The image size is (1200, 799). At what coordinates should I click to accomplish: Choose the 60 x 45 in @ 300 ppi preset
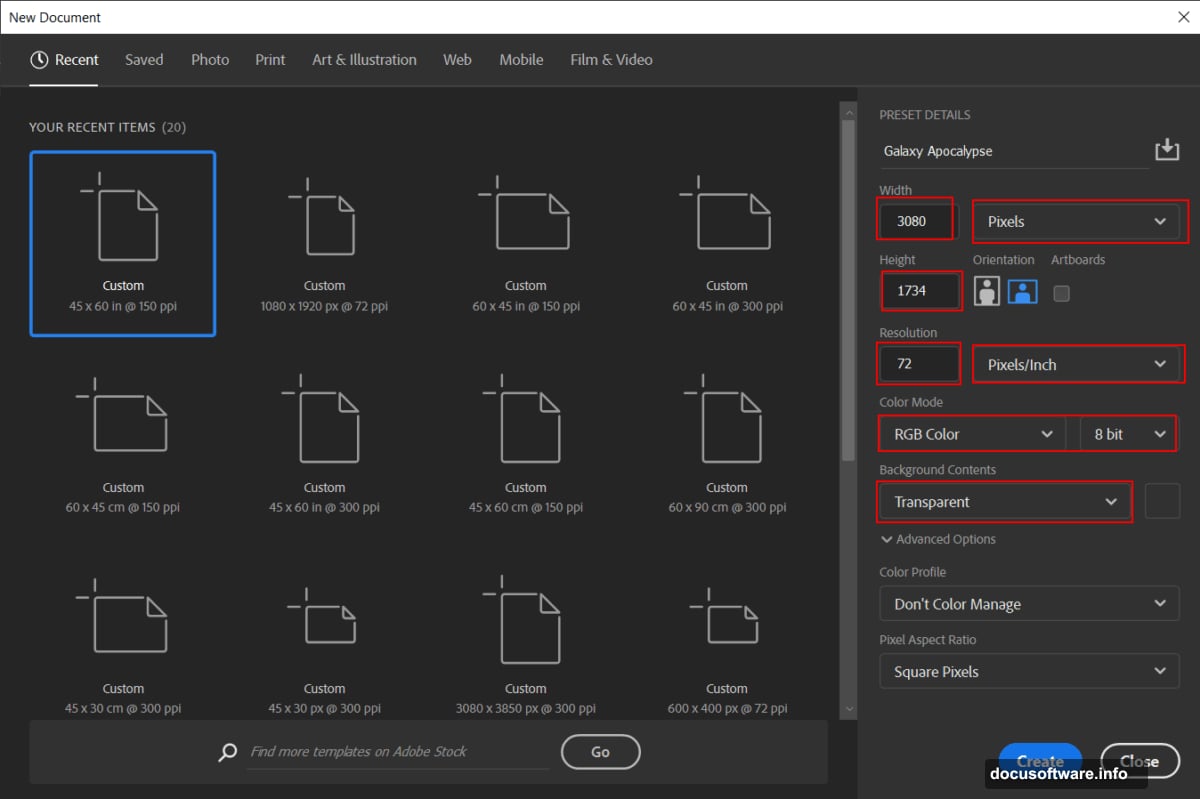click(x=726, y=244)
